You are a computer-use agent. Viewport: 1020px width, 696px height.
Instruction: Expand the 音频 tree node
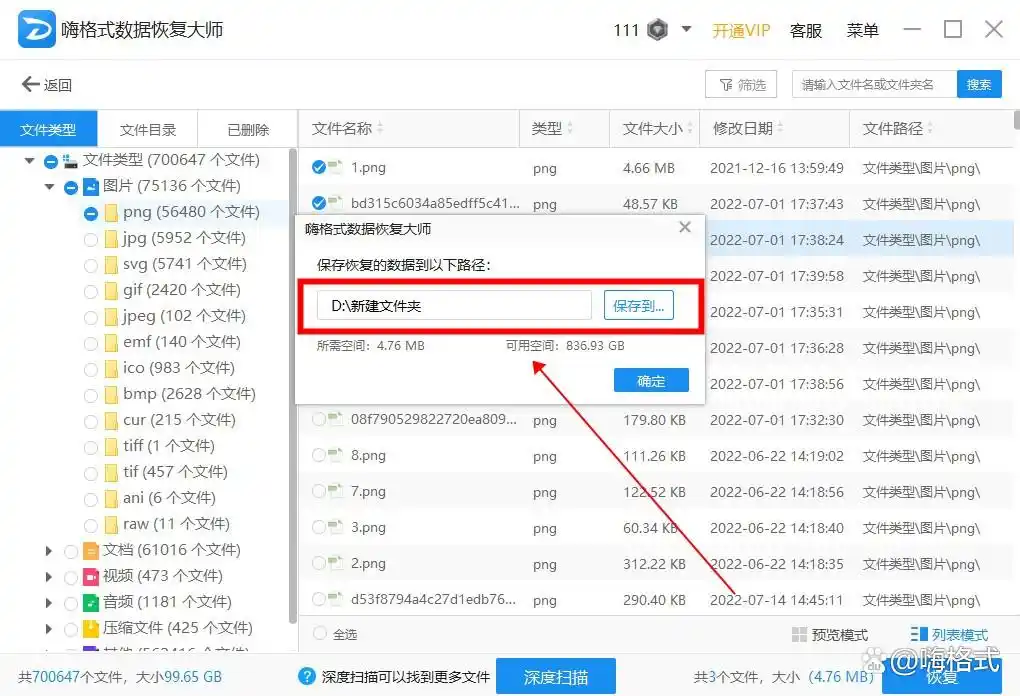49,603
